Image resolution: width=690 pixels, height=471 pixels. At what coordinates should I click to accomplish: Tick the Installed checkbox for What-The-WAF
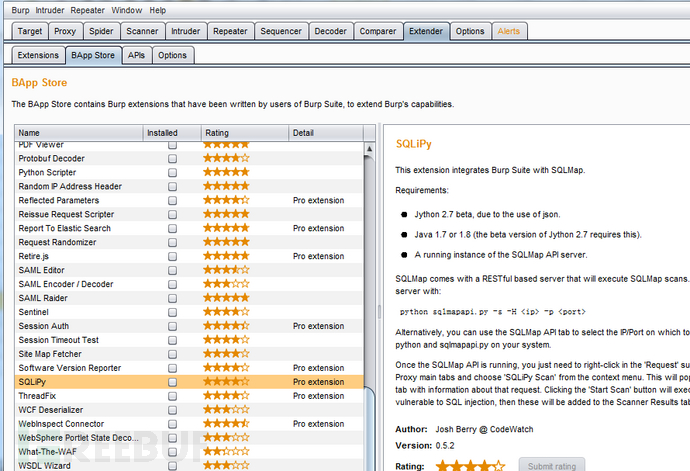tap(172, 452)
